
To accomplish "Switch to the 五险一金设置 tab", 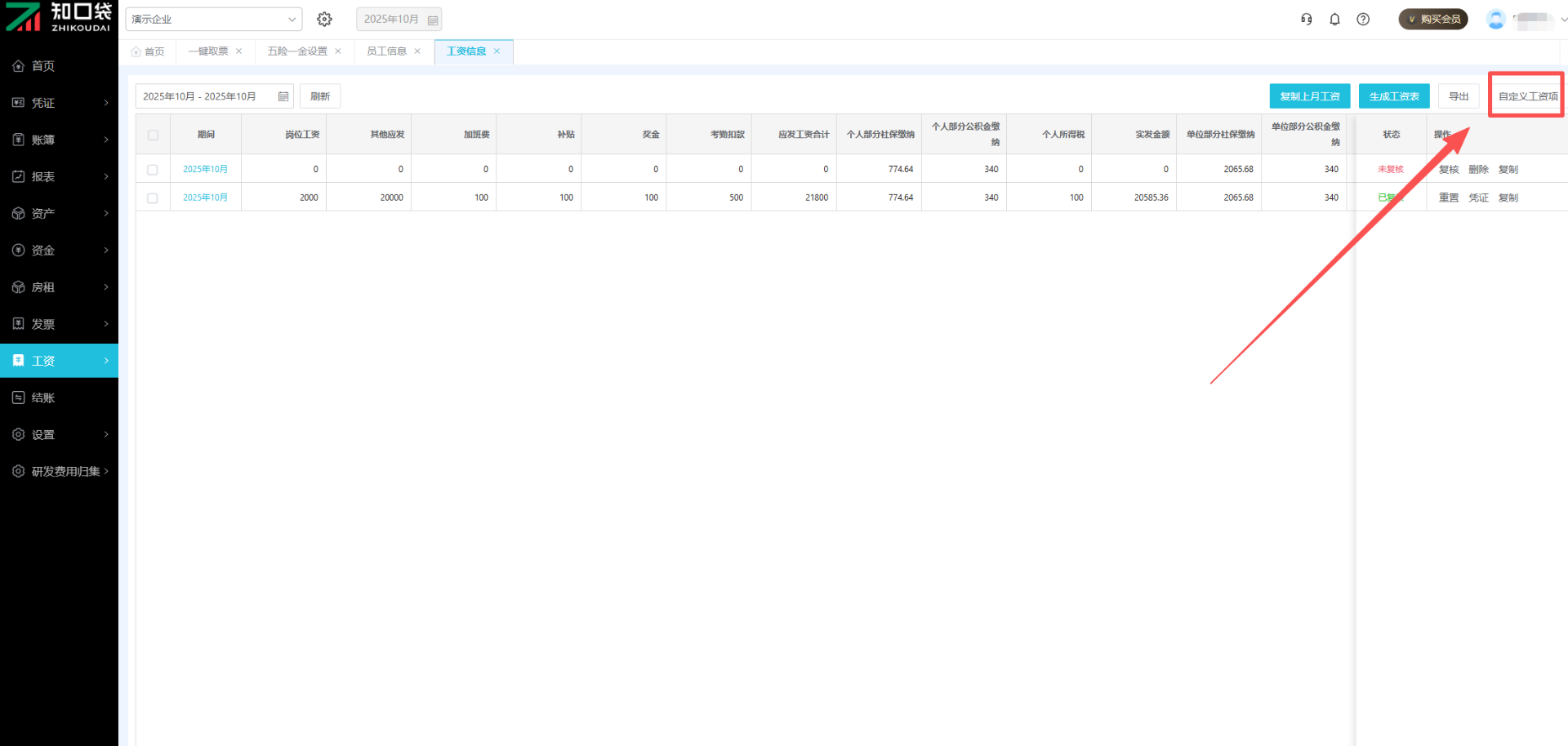I will tap(297, 51).
